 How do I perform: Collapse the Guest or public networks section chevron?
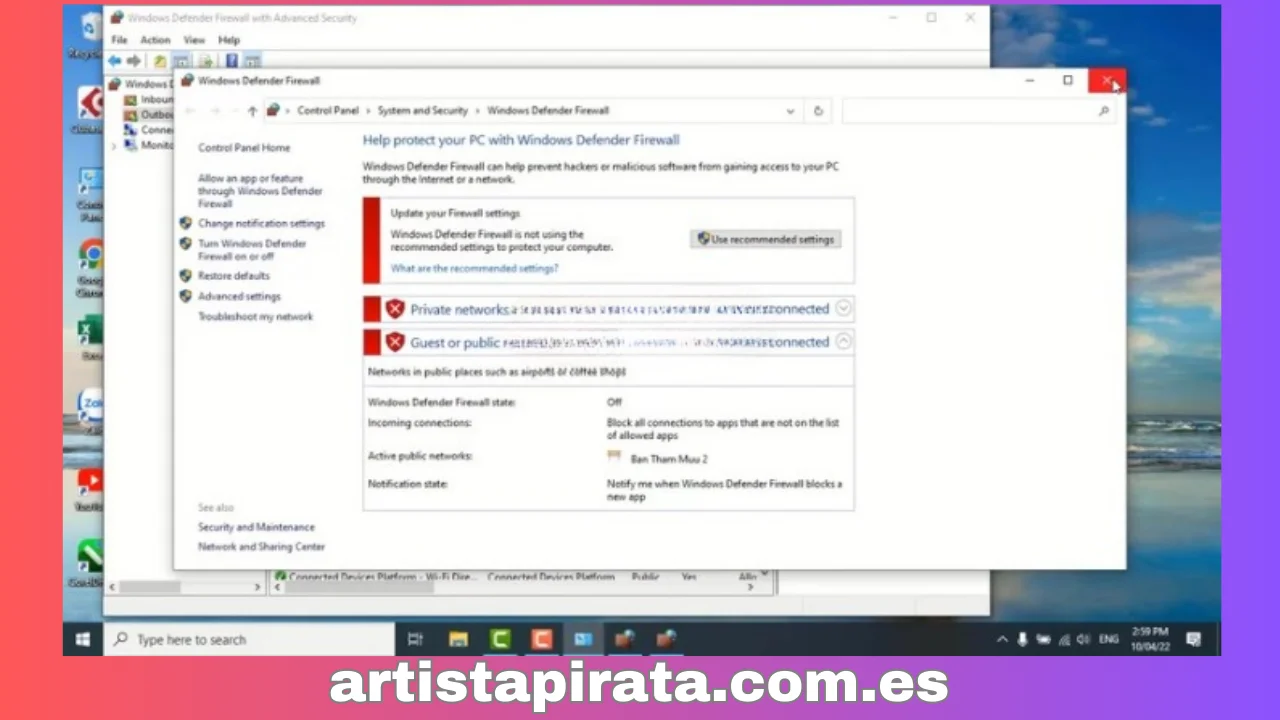click(x=843, y=342)
